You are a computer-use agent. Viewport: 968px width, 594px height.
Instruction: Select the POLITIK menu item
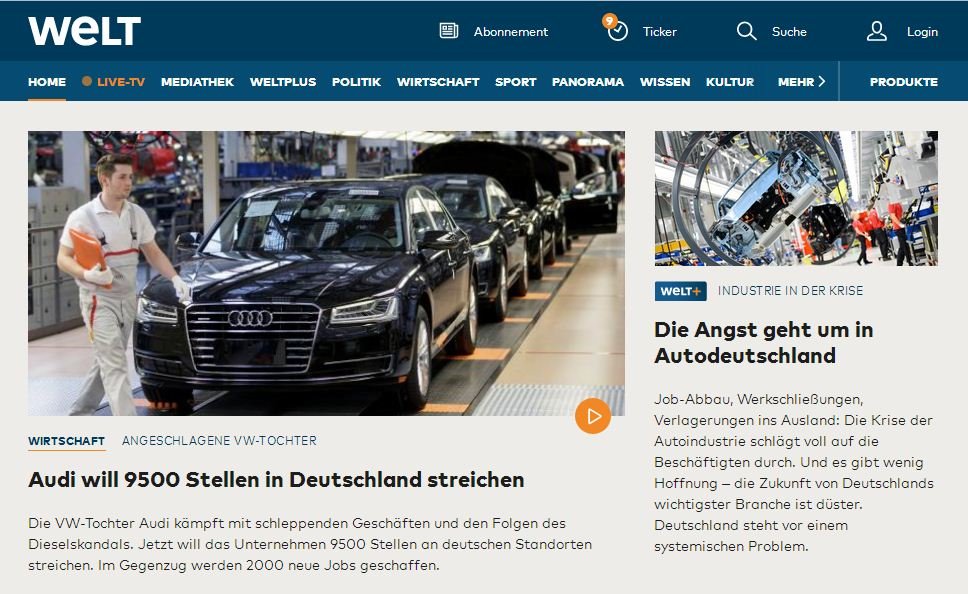tap(356, 82)
